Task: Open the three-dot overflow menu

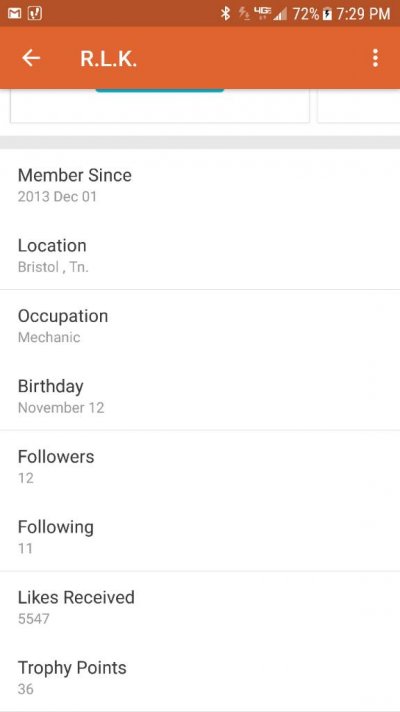Action: pyautogui.click(x=375, y=58)
